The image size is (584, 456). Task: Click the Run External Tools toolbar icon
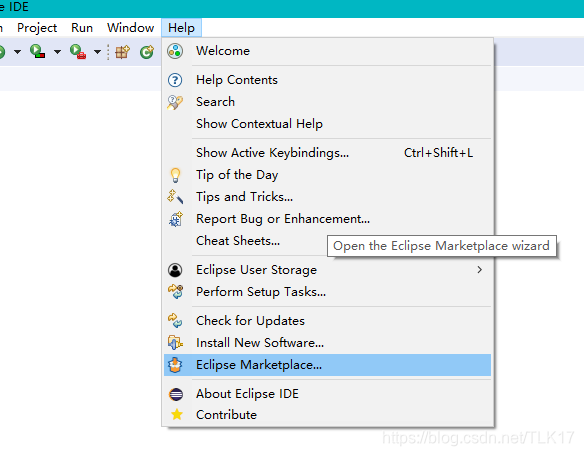coord(78,51)
